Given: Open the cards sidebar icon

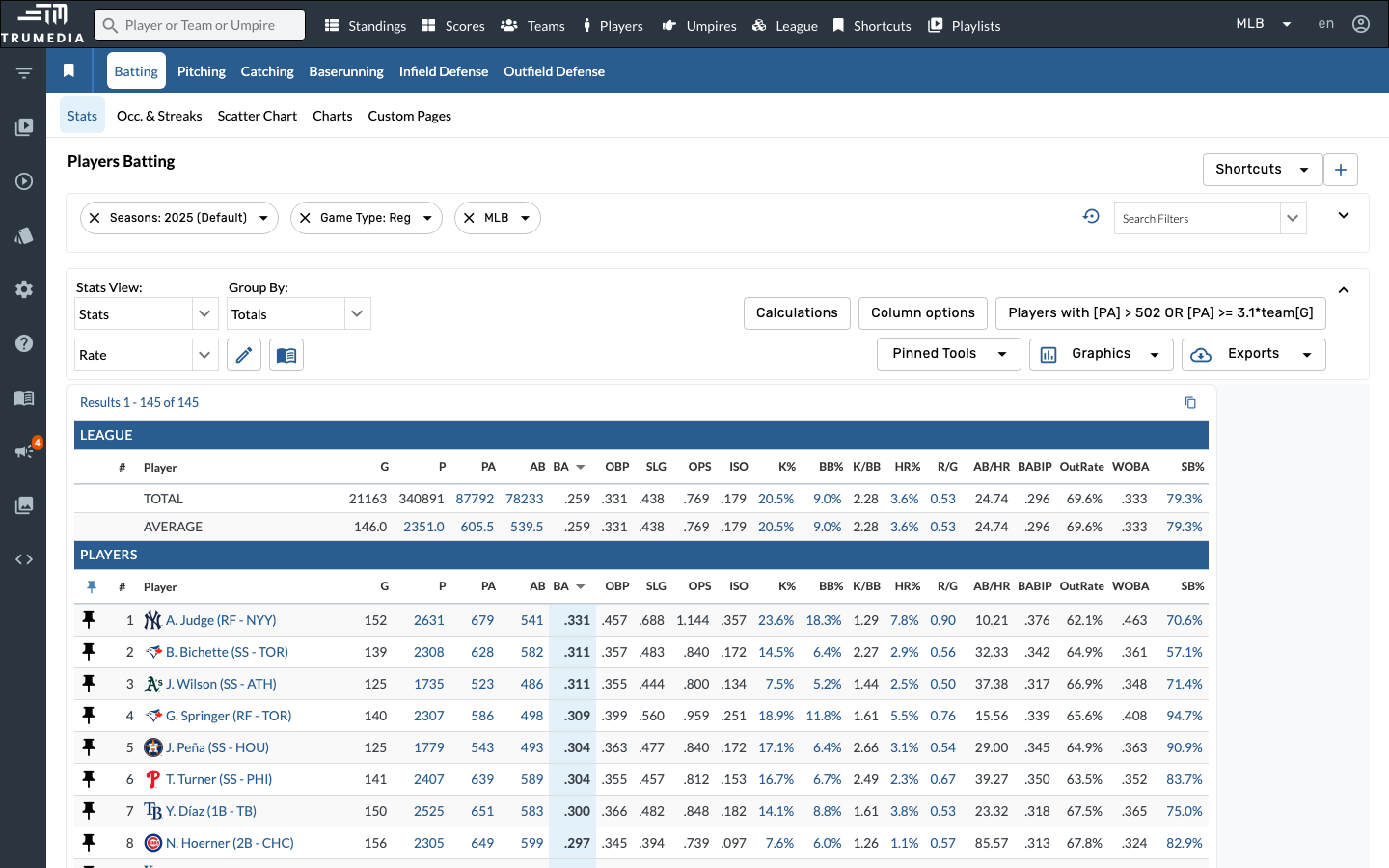Looking at the screenshot, I should coord(24,235).
